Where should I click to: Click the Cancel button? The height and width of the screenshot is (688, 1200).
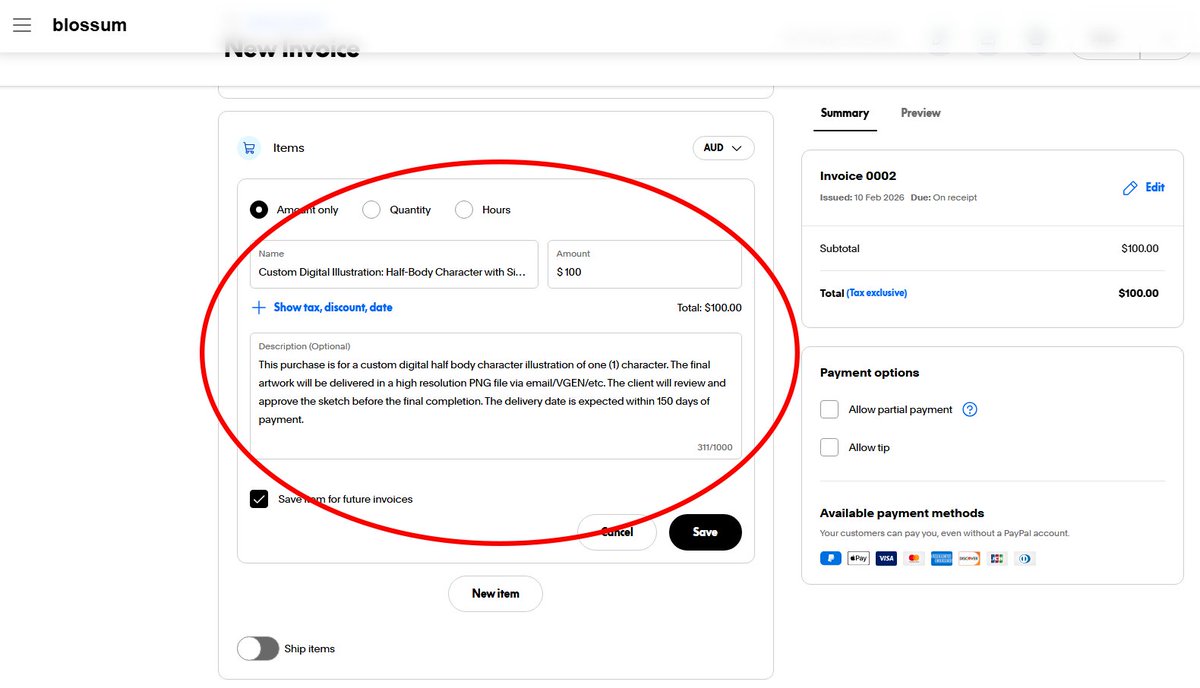617,532
